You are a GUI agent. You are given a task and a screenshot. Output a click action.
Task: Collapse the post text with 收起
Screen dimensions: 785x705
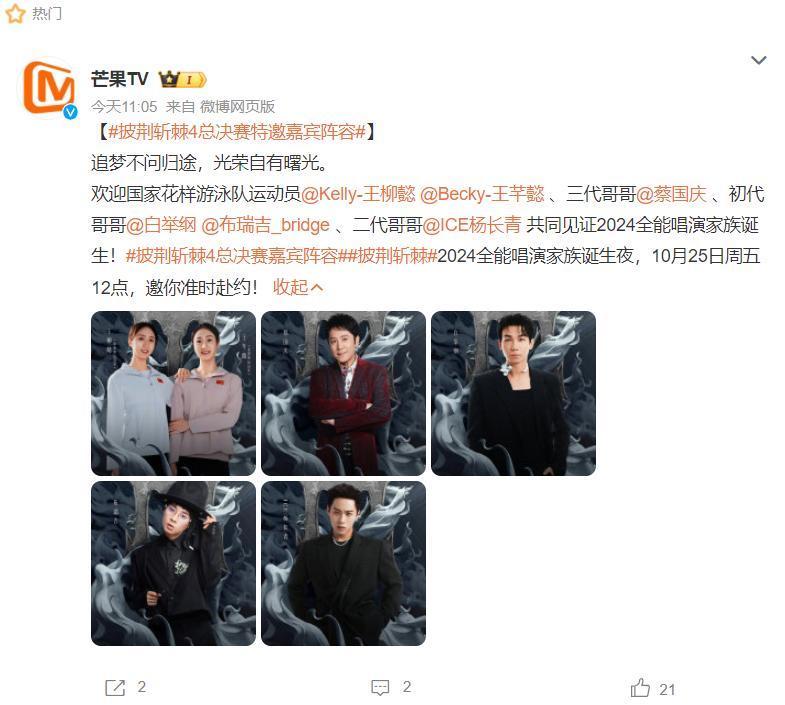pyautogui.click(x=298, y=287)
